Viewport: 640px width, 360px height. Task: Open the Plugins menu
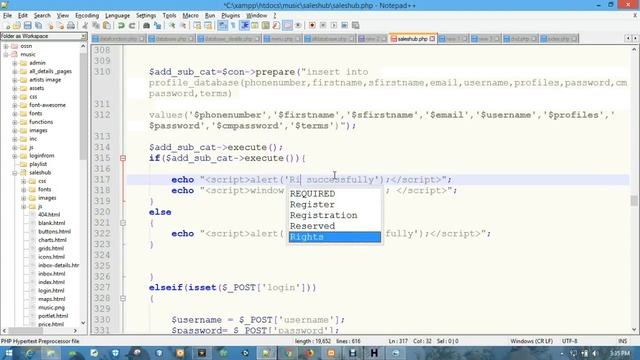pos(231,16)
